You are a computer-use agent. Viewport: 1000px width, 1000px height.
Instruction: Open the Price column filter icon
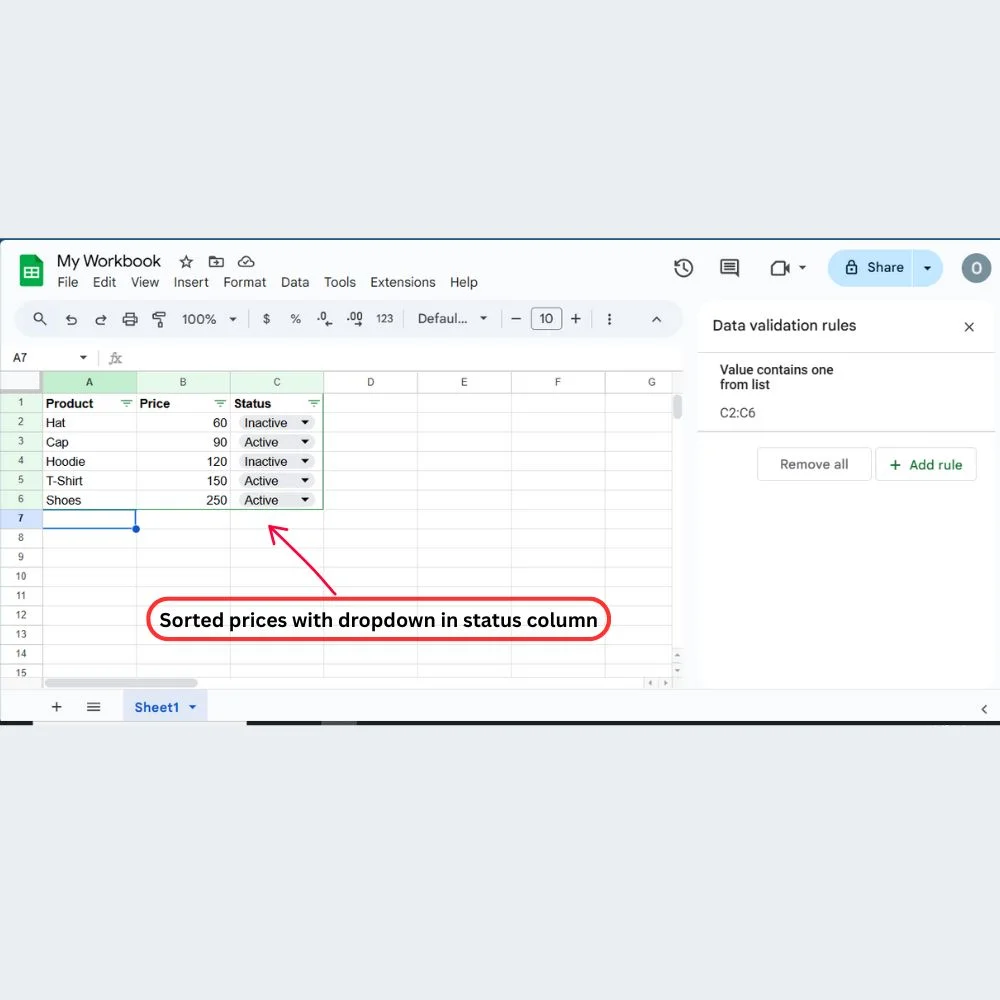pyautogui.click(x=220, y=403)
